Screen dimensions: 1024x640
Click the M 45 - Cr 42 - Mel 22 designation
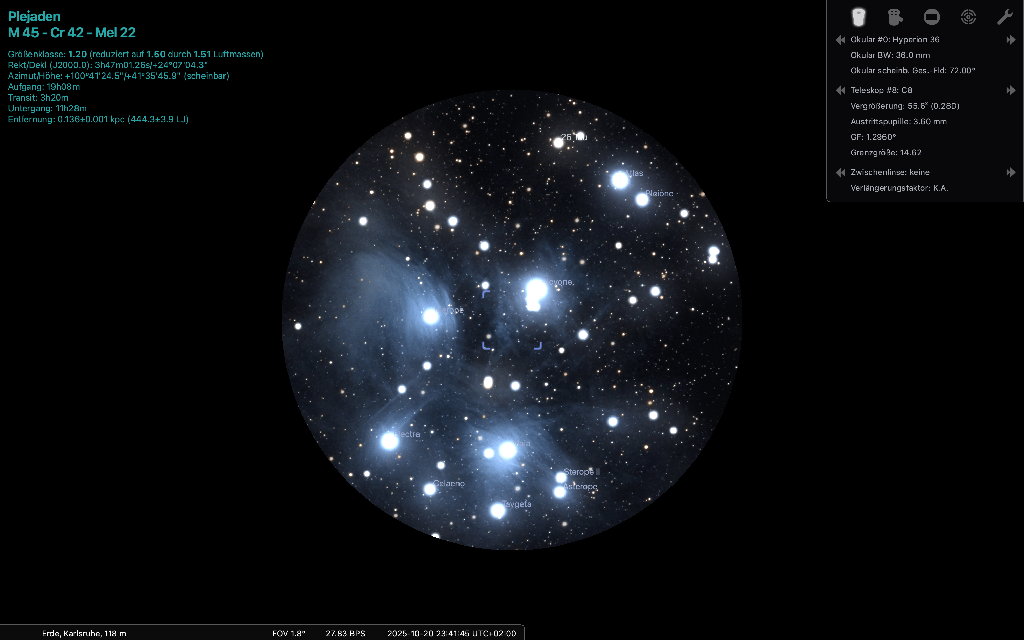click(72, 33)
